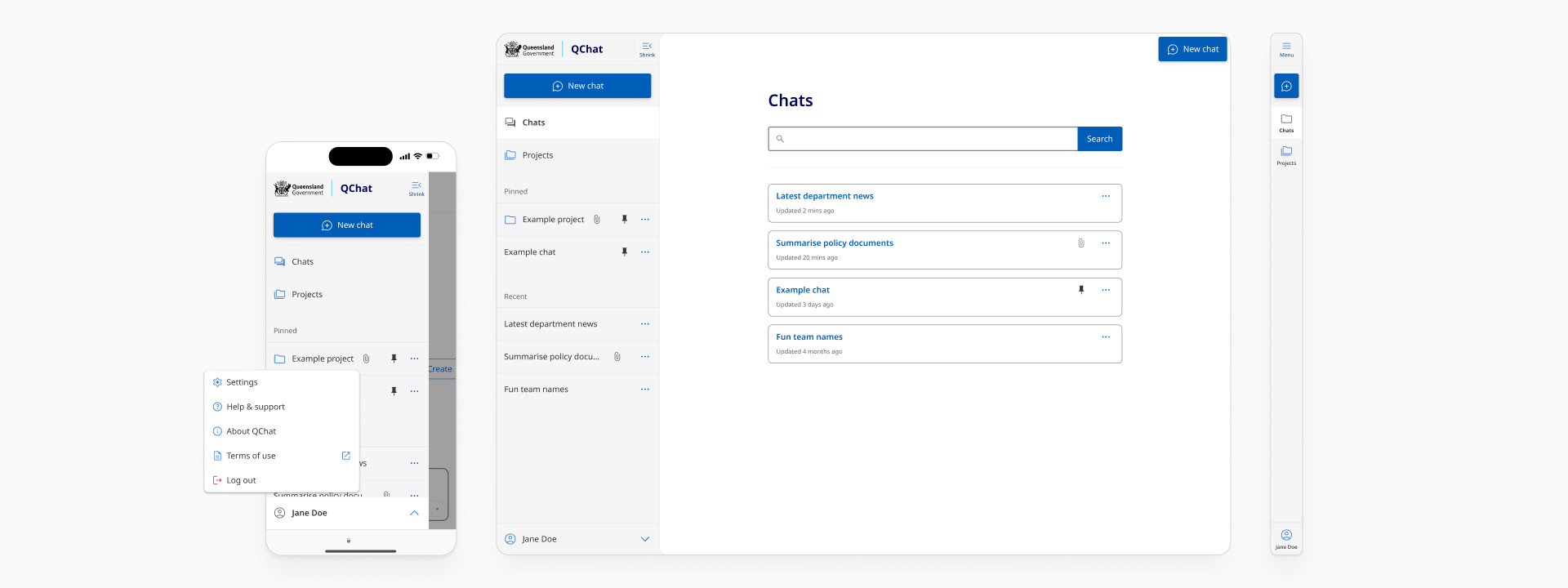Select Terms of use in popup menu
The width and height of the screenshot is (1568, 588).
coord(282,456)
